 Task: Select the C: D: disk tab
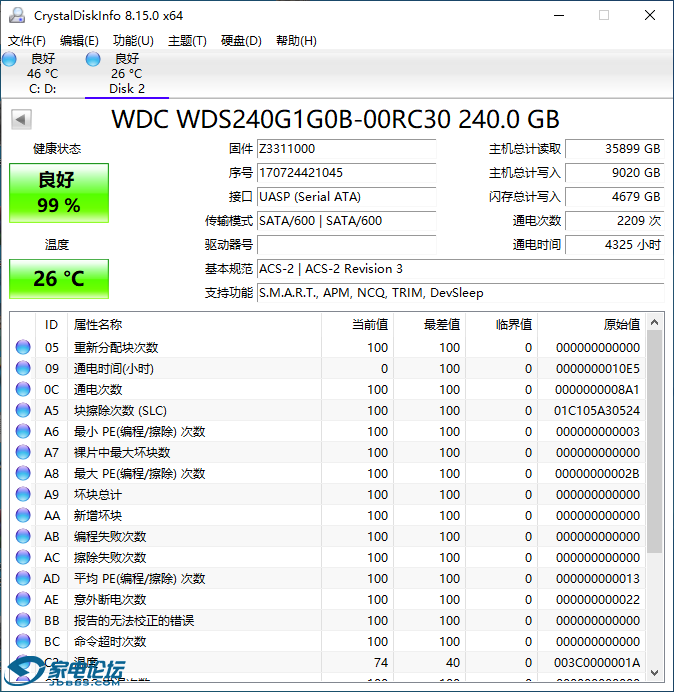(x=42, y=74)
